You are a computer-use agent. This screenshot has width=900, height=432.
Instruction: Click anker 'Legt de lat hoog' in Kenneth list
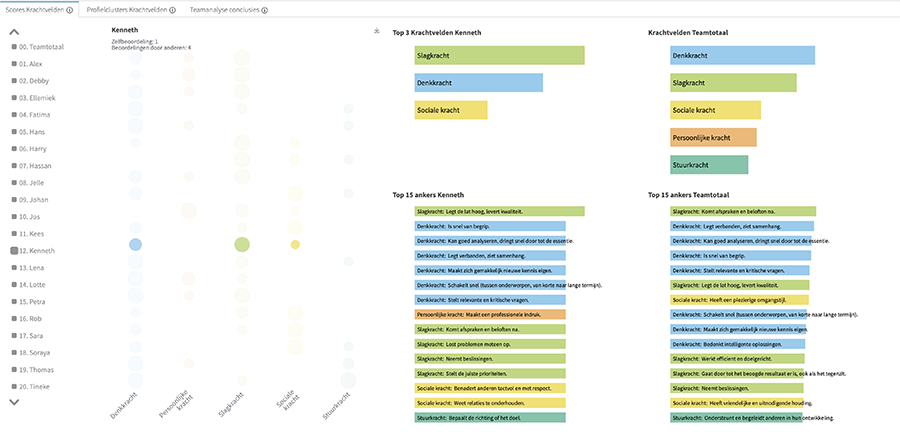(499, 212)
